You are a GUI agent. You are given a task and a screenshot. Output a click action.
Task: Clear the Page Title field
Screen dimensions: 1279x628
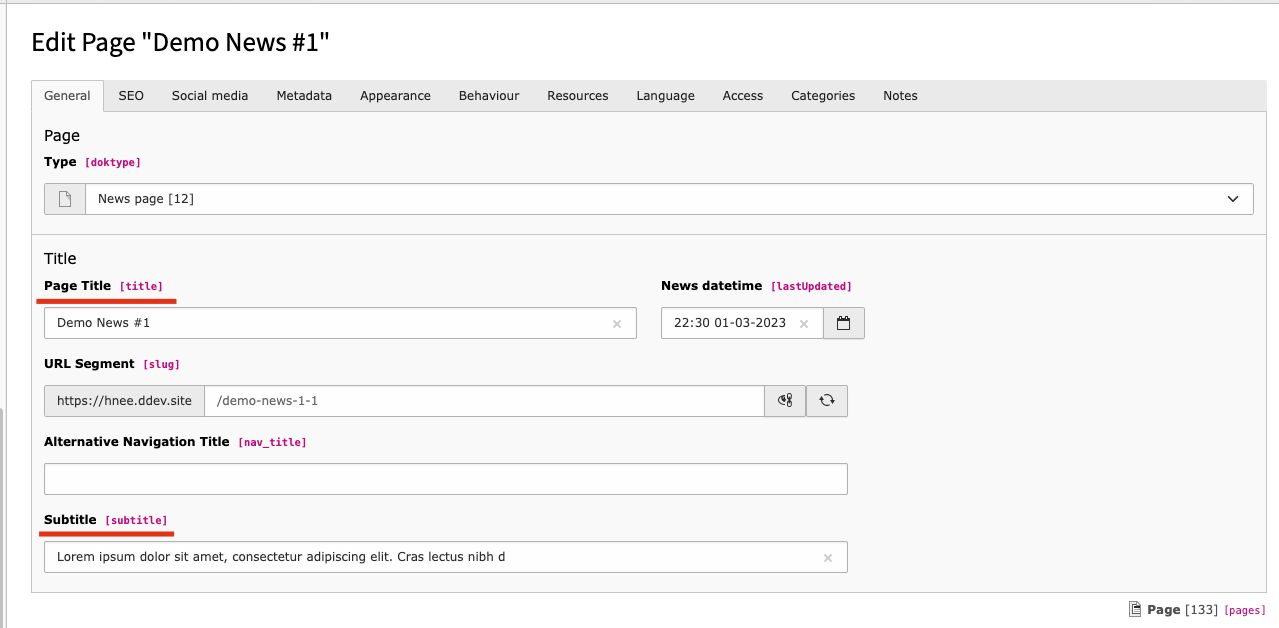tap(617, 324)
